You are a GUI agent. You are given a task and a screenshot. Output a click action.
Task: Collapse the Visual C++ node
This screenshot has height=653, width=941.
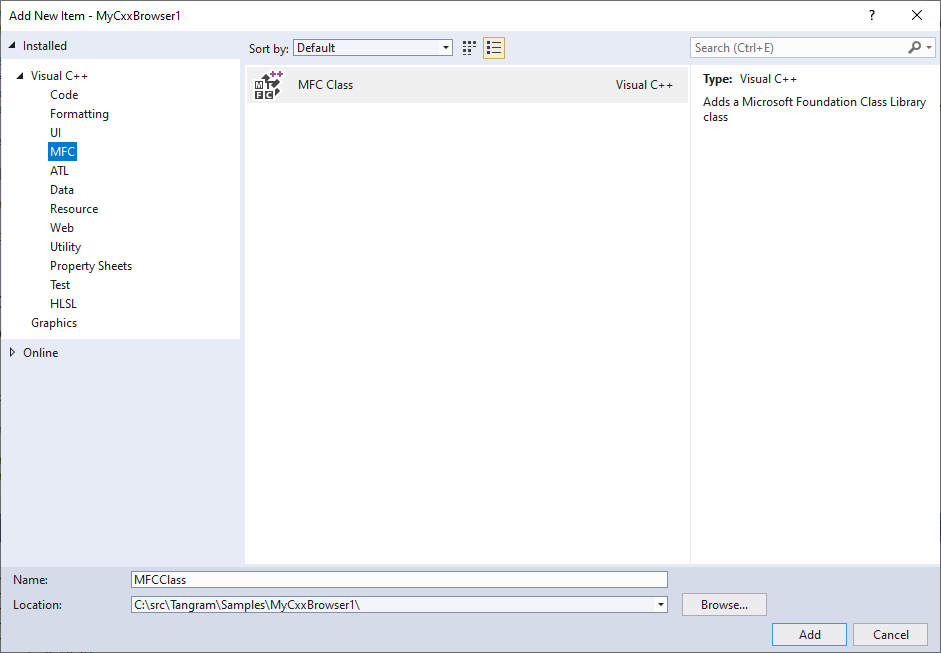[22, 75]
